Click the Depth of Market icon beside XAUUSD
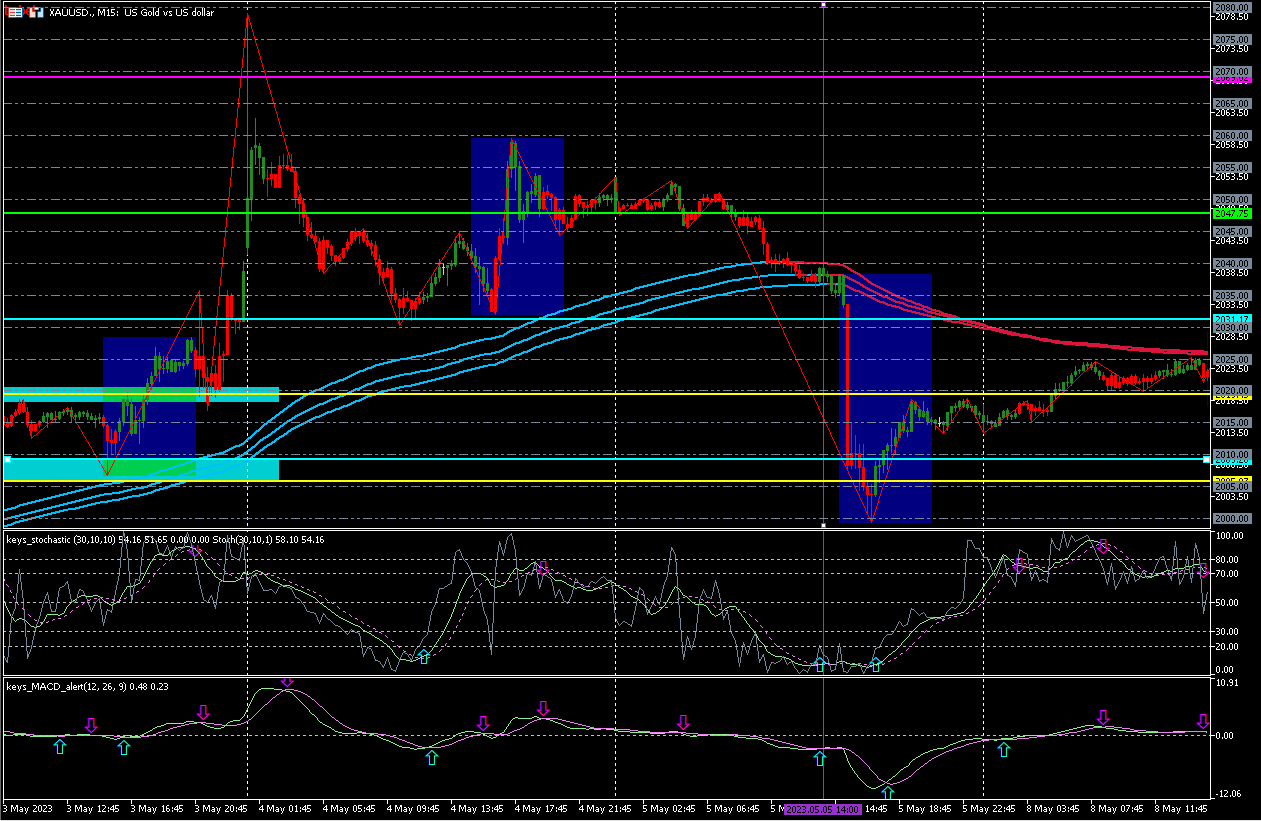Image resolution: width=1261 pixels, height=821 pixels. coord(35,13)
